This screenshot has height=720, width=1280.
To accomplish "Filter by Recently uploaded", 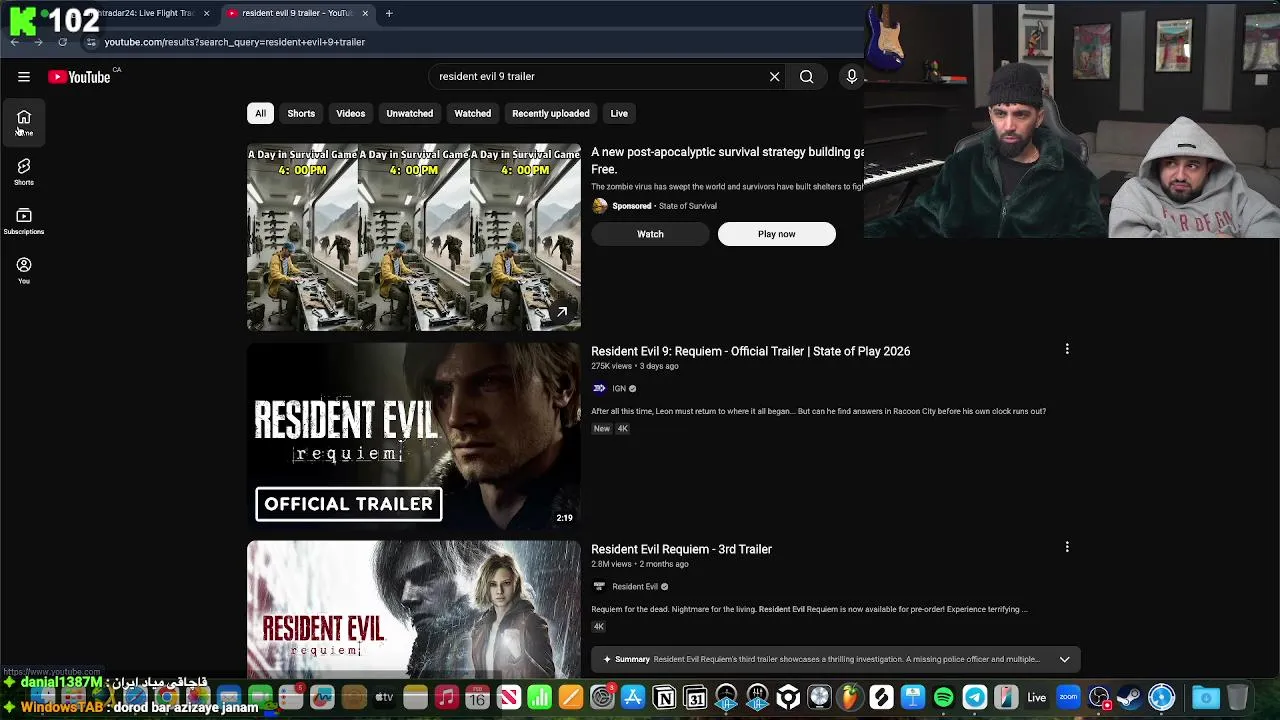I will pyautogui.click(x=550, y=113).
